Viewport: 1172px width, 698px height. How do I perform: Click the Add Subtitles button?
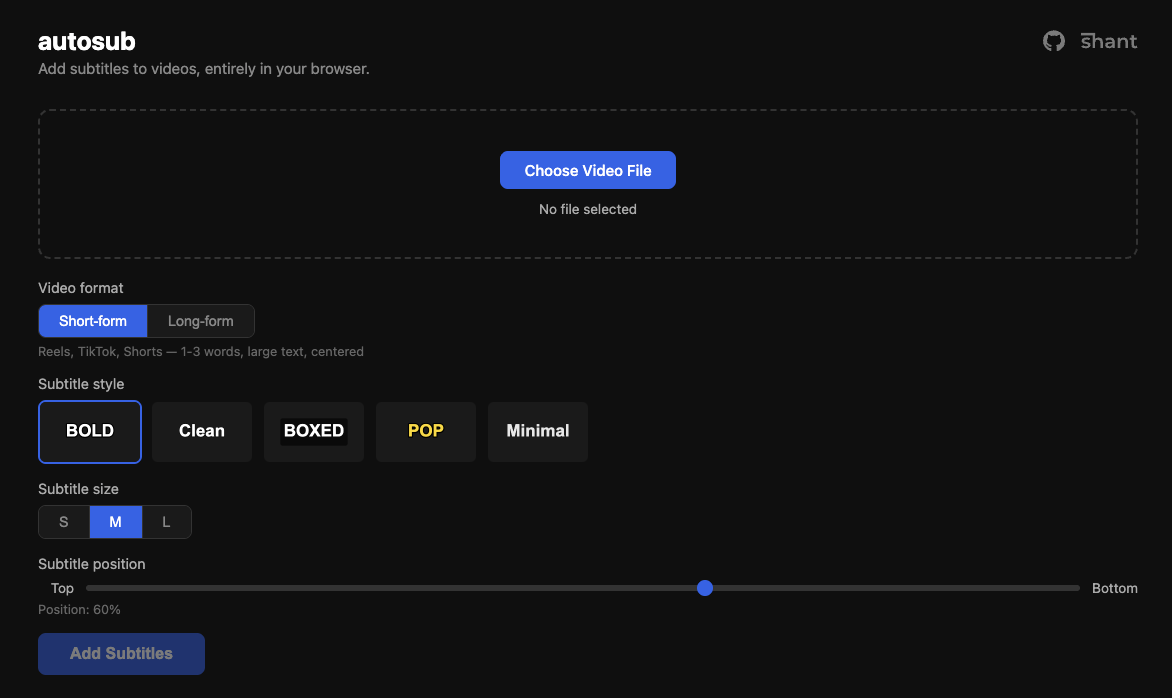(x=121, y=653)
